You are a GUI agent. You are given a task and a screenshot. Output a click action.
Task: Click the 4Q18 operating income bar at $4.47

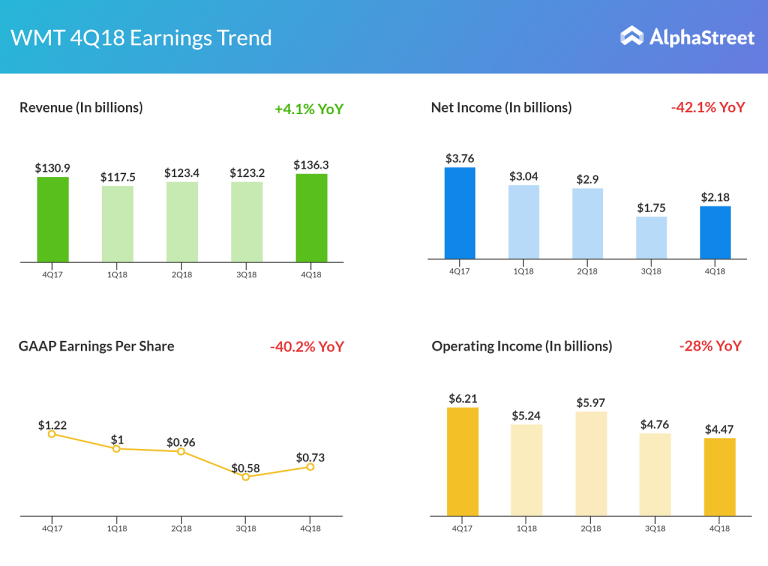coord(719,476)
